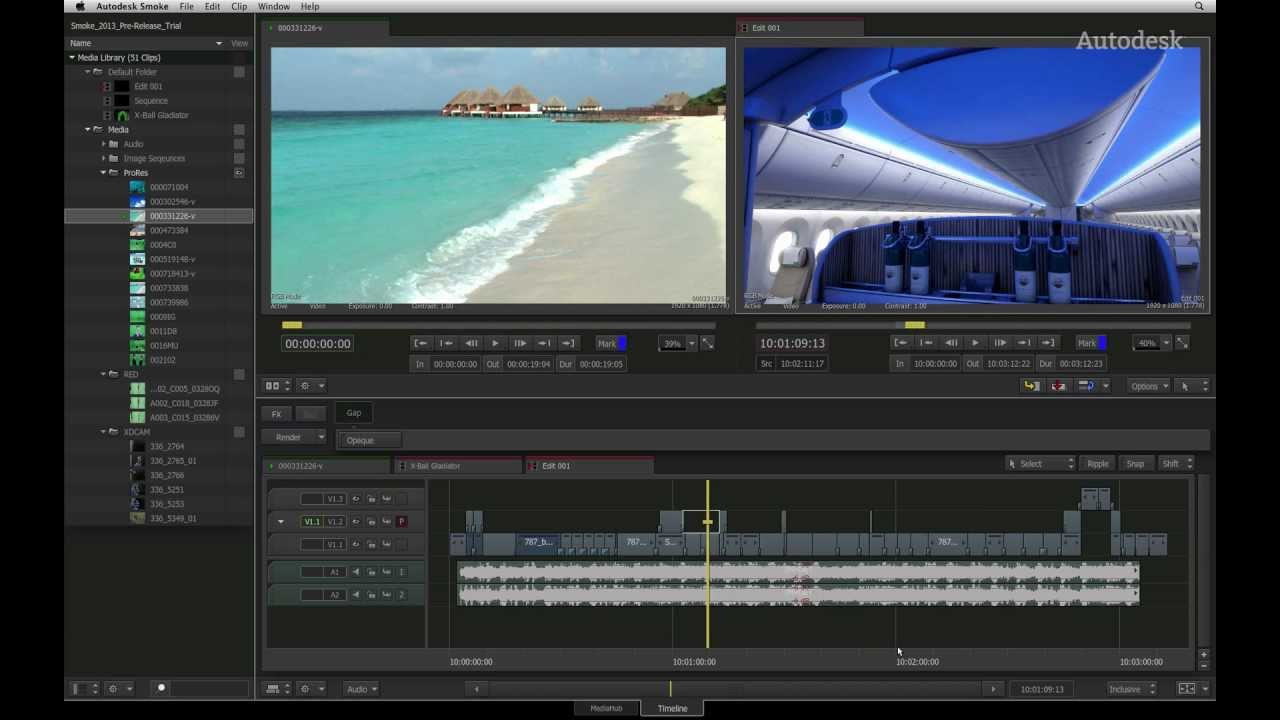Switch to the 000331226-v timeline tab
1280x720 pixels.
coord(327,466)
